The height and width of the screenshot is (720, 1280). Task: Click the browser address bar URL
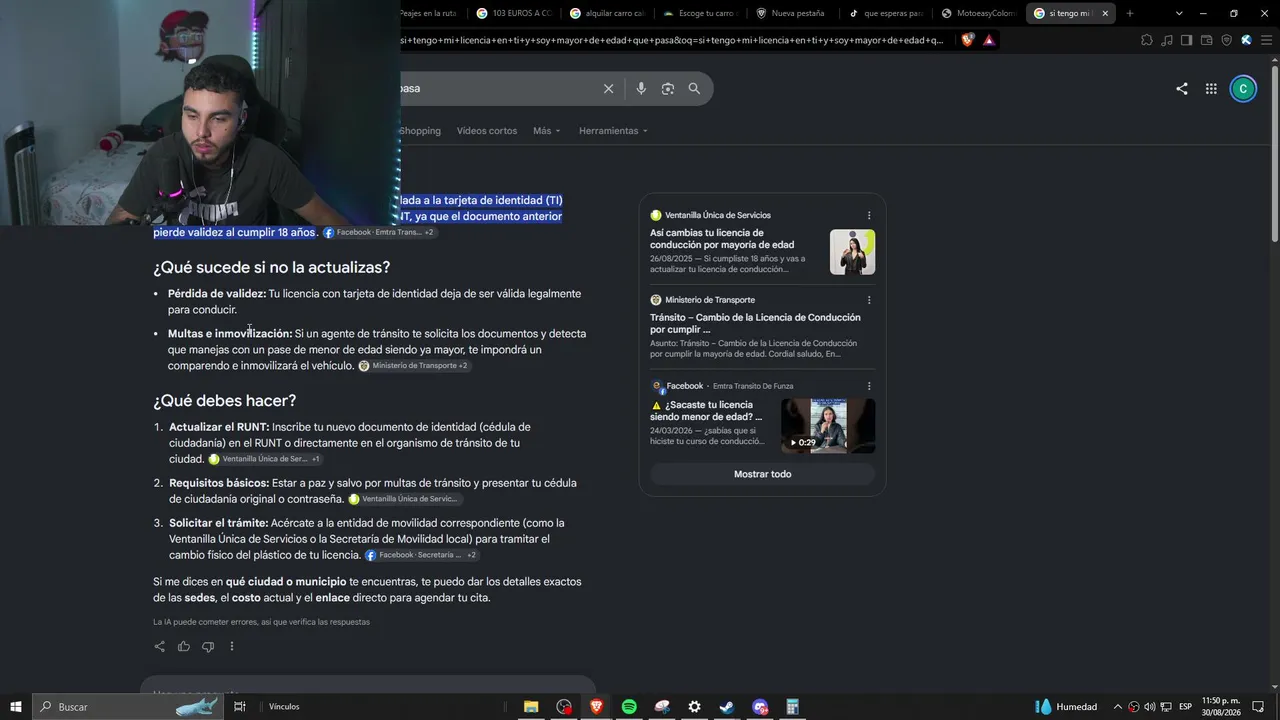[671, 40]
